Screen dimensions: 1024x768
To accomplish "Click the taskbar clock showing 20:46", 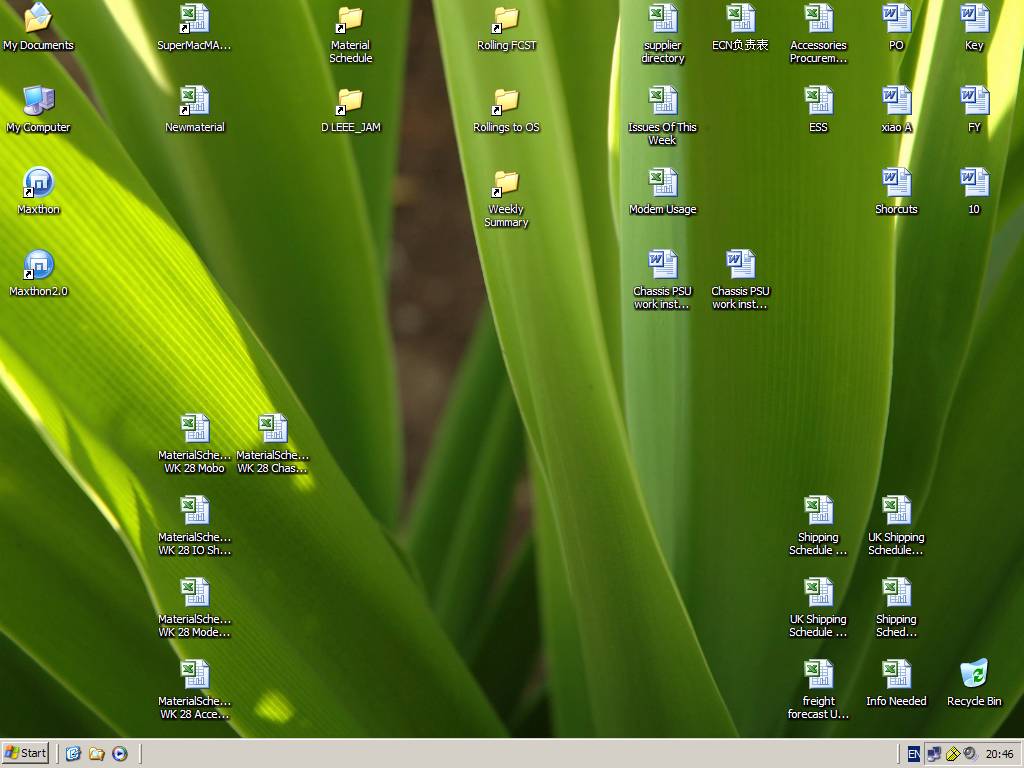I will (x=999, y=754).
